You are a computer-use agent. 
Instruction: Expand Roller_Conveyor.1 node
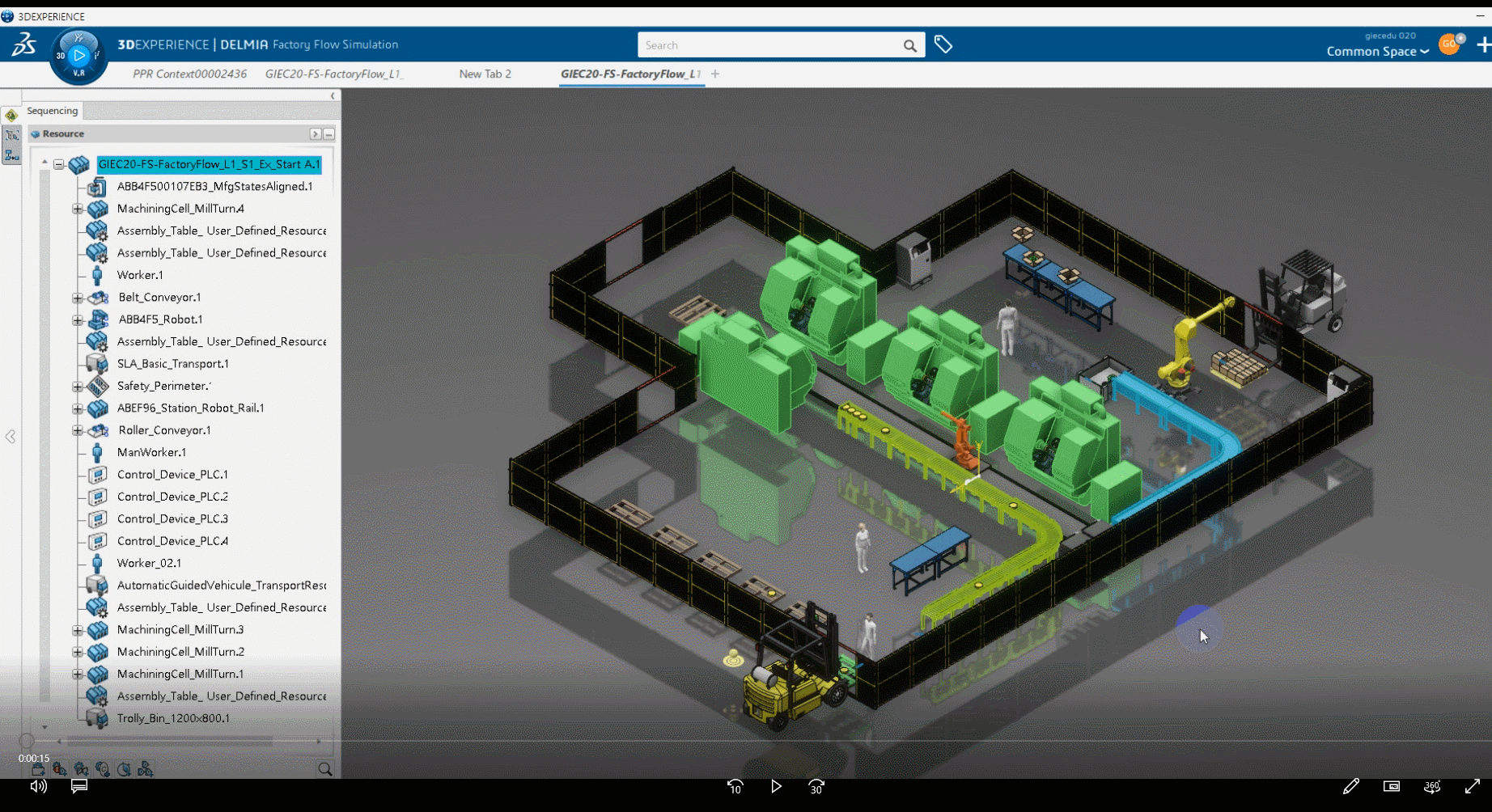pyautogui.click(x=78, y=430)
